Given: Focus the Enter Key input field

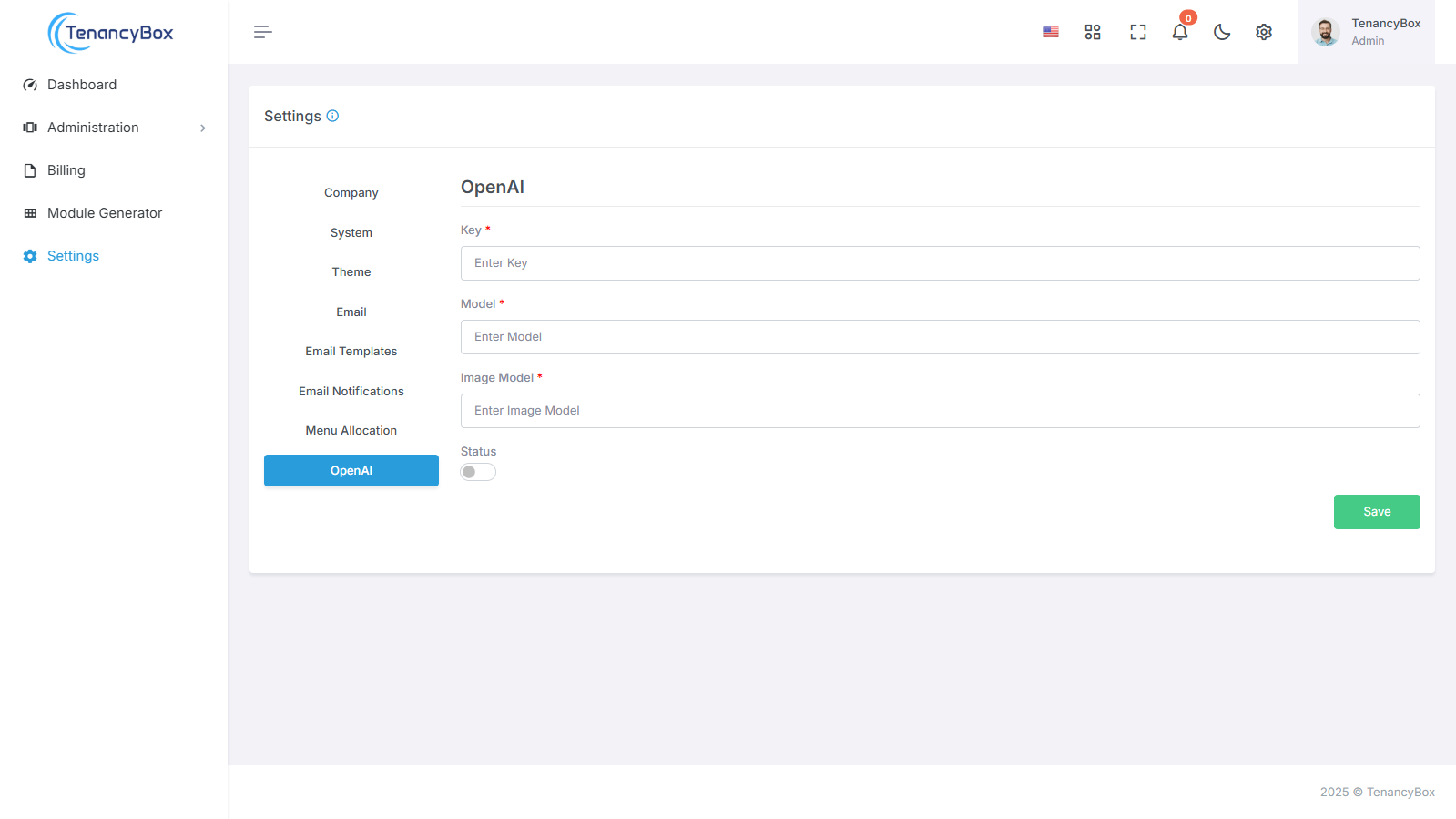Looking at the screenshot, I should (x=940, y=263).
